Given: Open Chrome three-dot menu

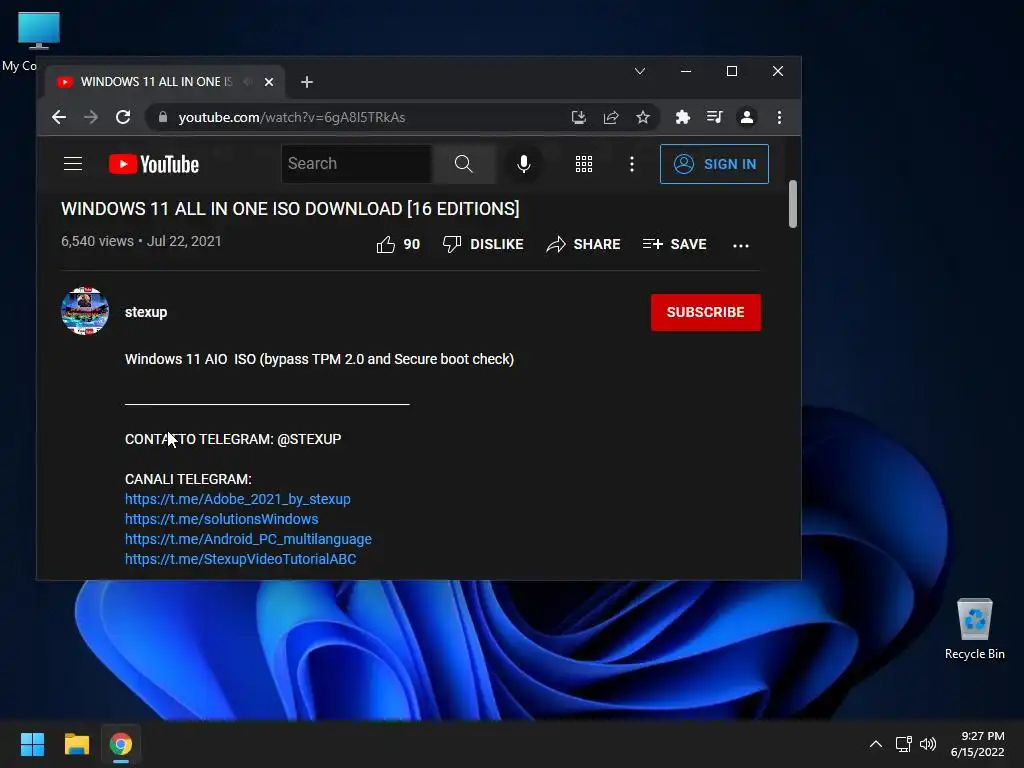Looking at the screenshot, I should 779,117.
